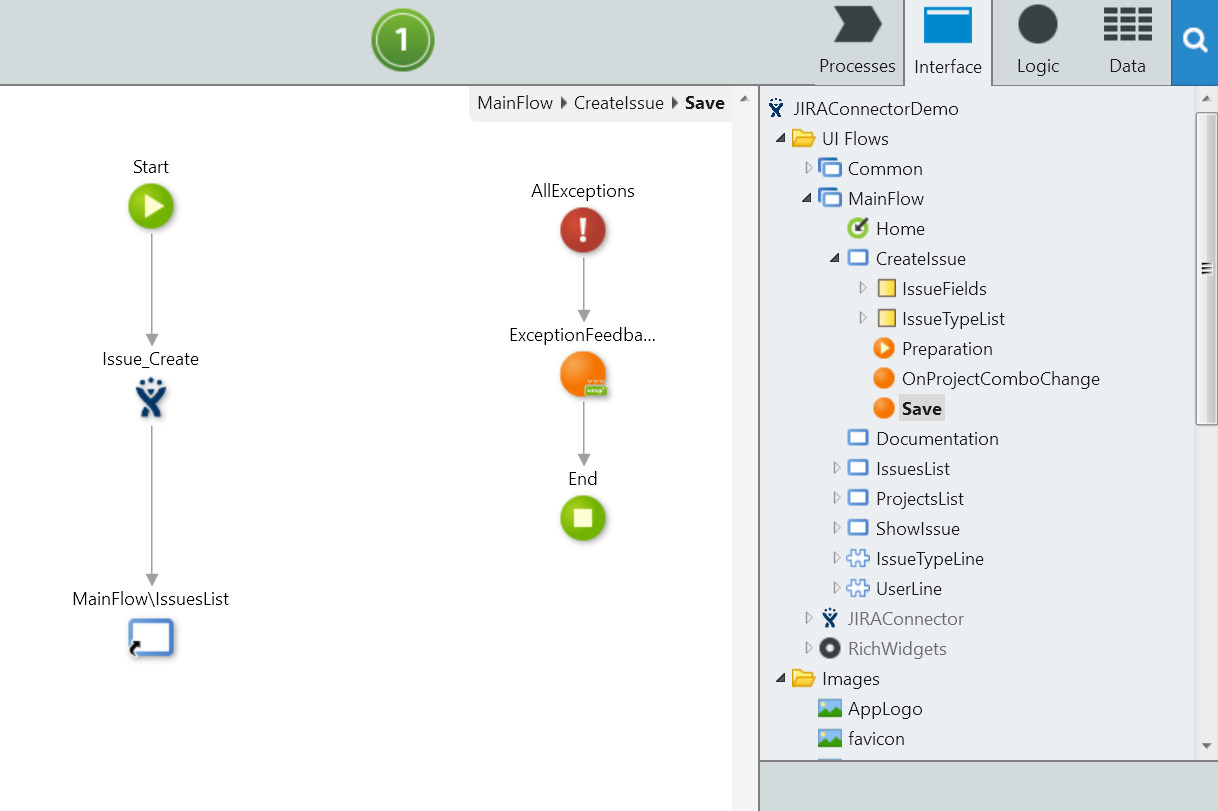The width and height of the screenshot is (1218, 811).
Task: Click MainFlow in the breadcrumb
Action: 514,102
